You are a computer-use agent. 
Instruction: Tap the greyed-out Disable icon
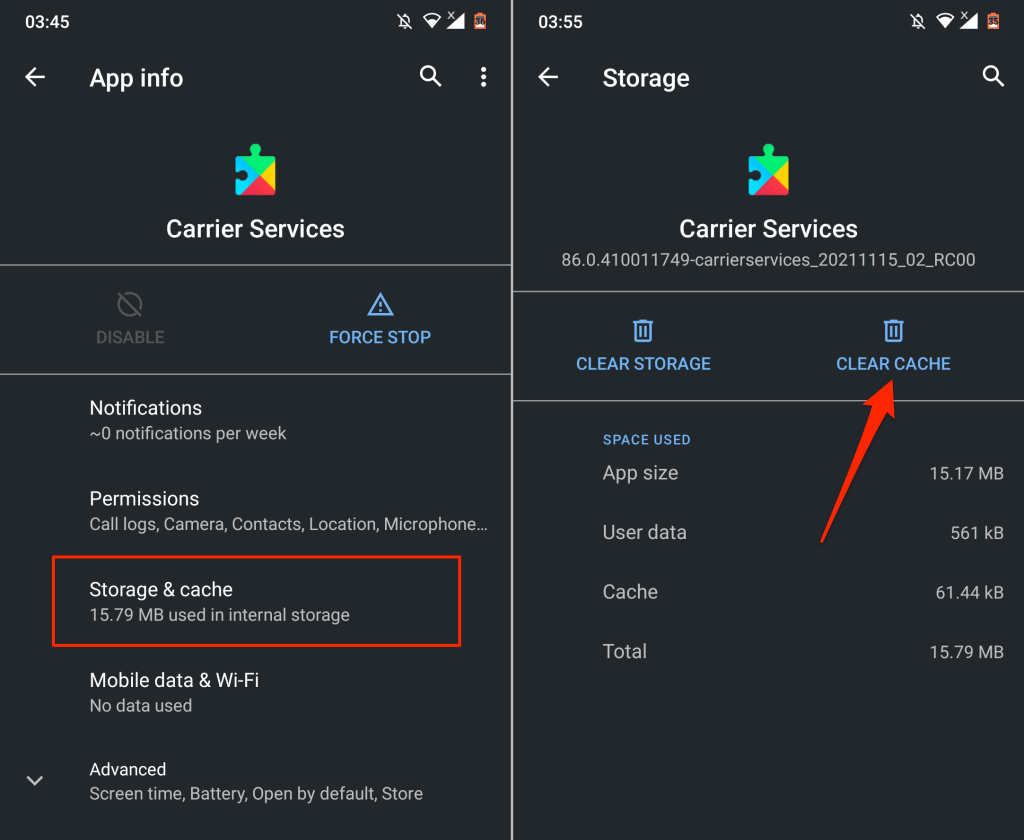[130, 304]
